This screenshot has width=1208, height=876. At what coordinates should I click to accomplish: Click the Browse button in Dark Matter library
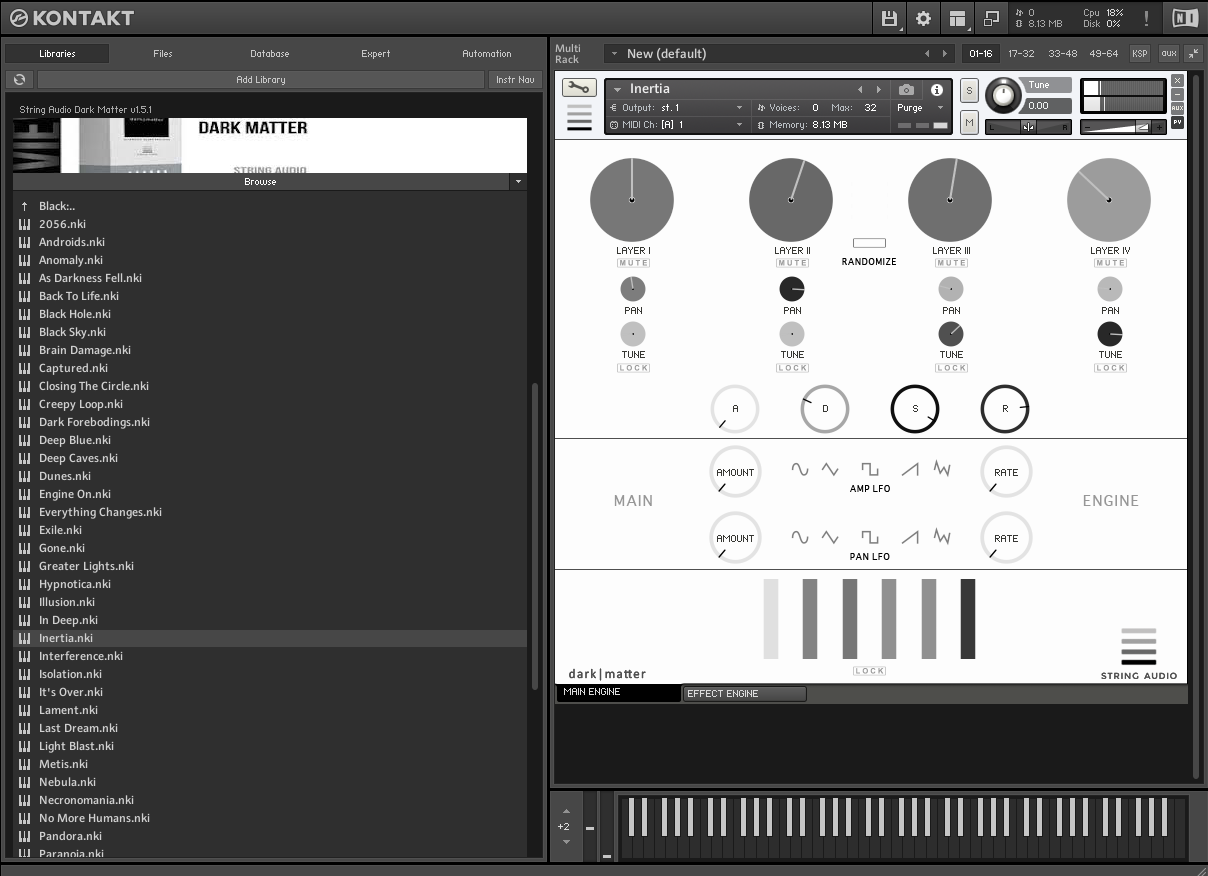click(260, 182)
